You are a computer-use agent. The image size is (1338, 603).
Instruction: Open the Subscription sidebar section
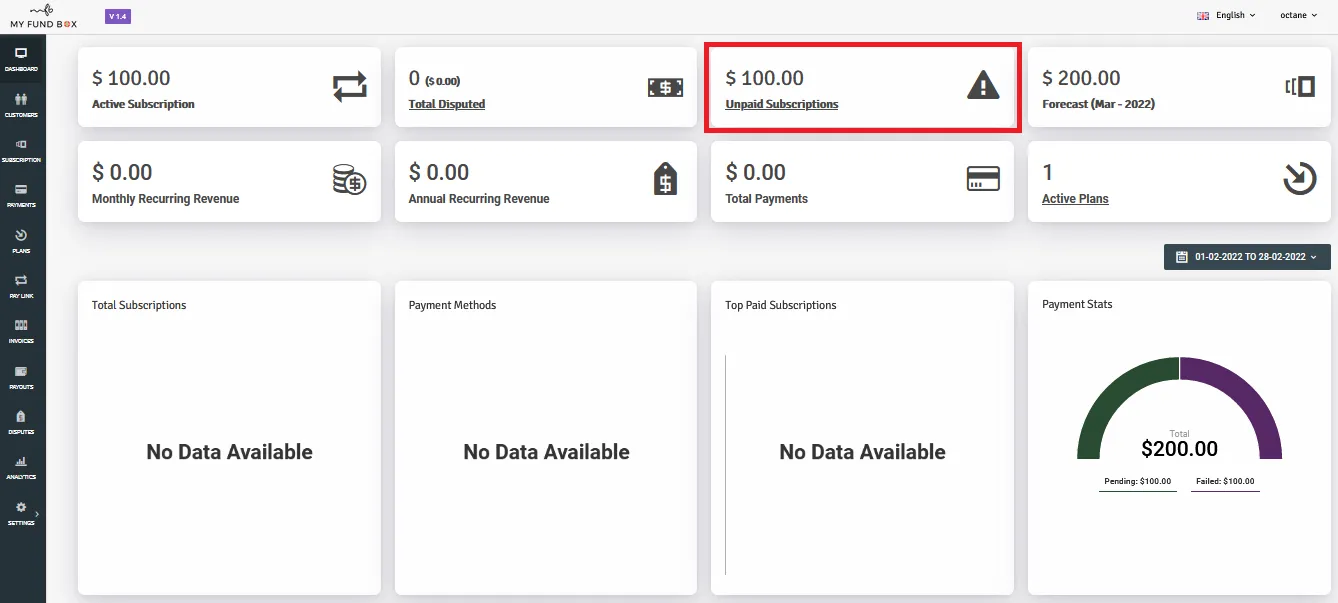point(21,150)
